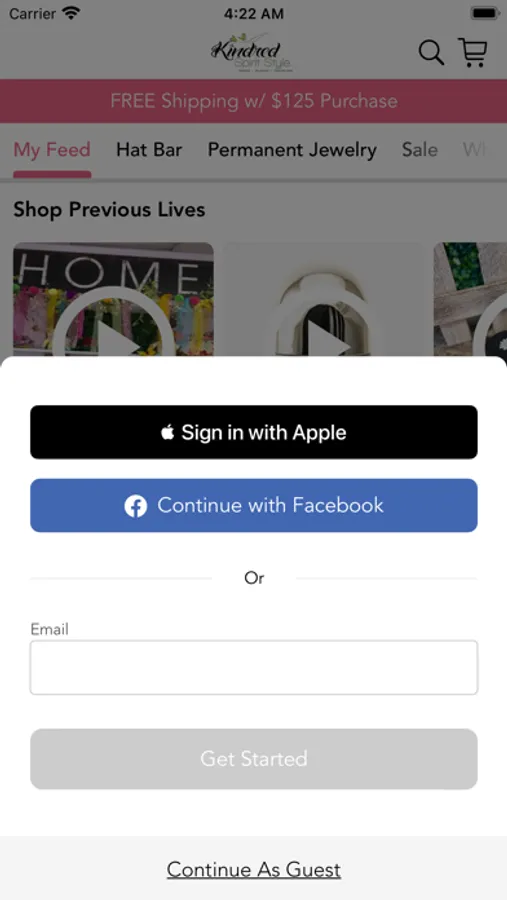Select the Sale tab
This screenshot has height=900, width=507.
[420, 150]
